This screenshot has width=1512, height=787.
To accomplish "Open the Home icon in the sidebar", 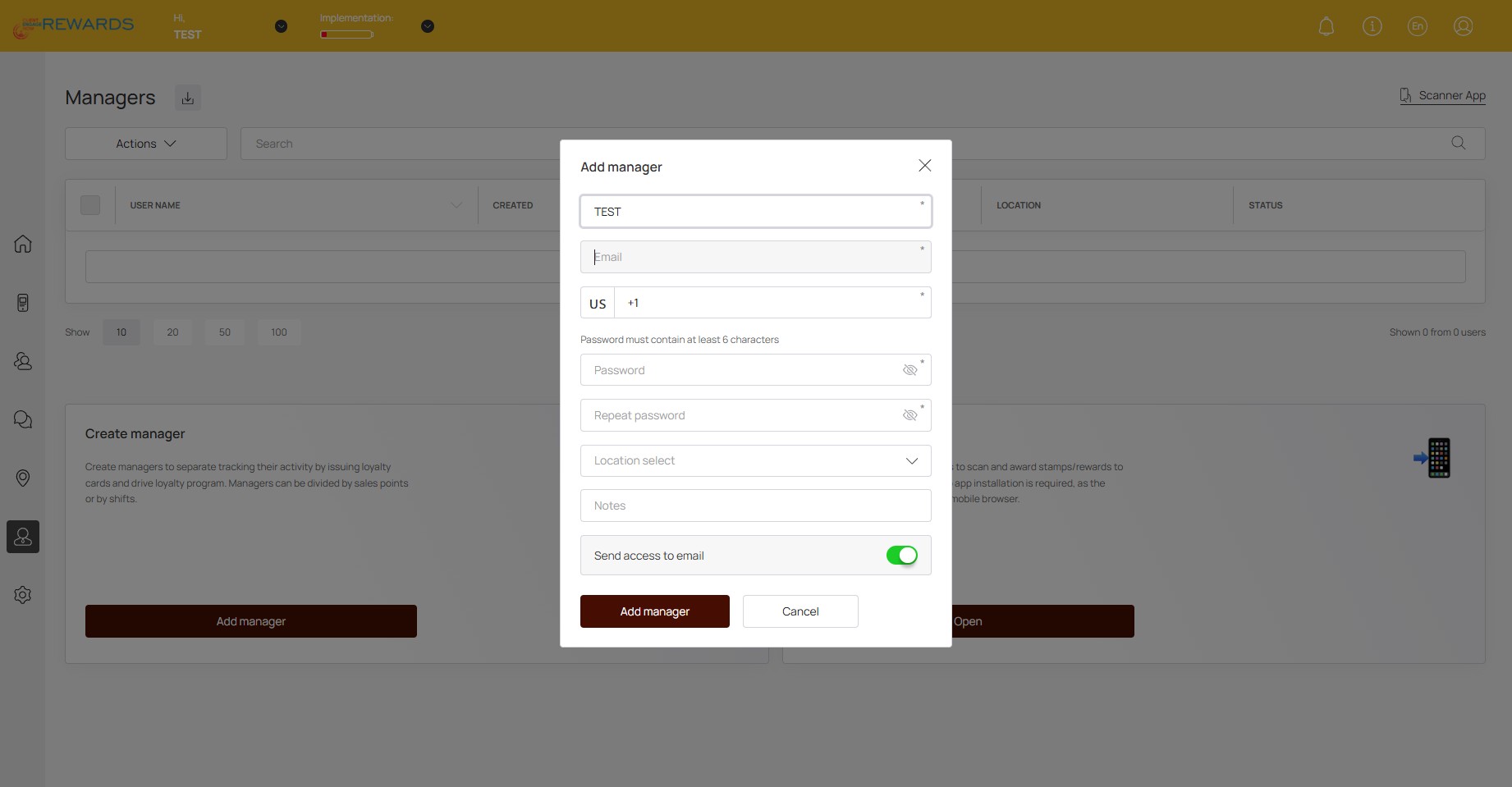I will click(x=23, y=244).
